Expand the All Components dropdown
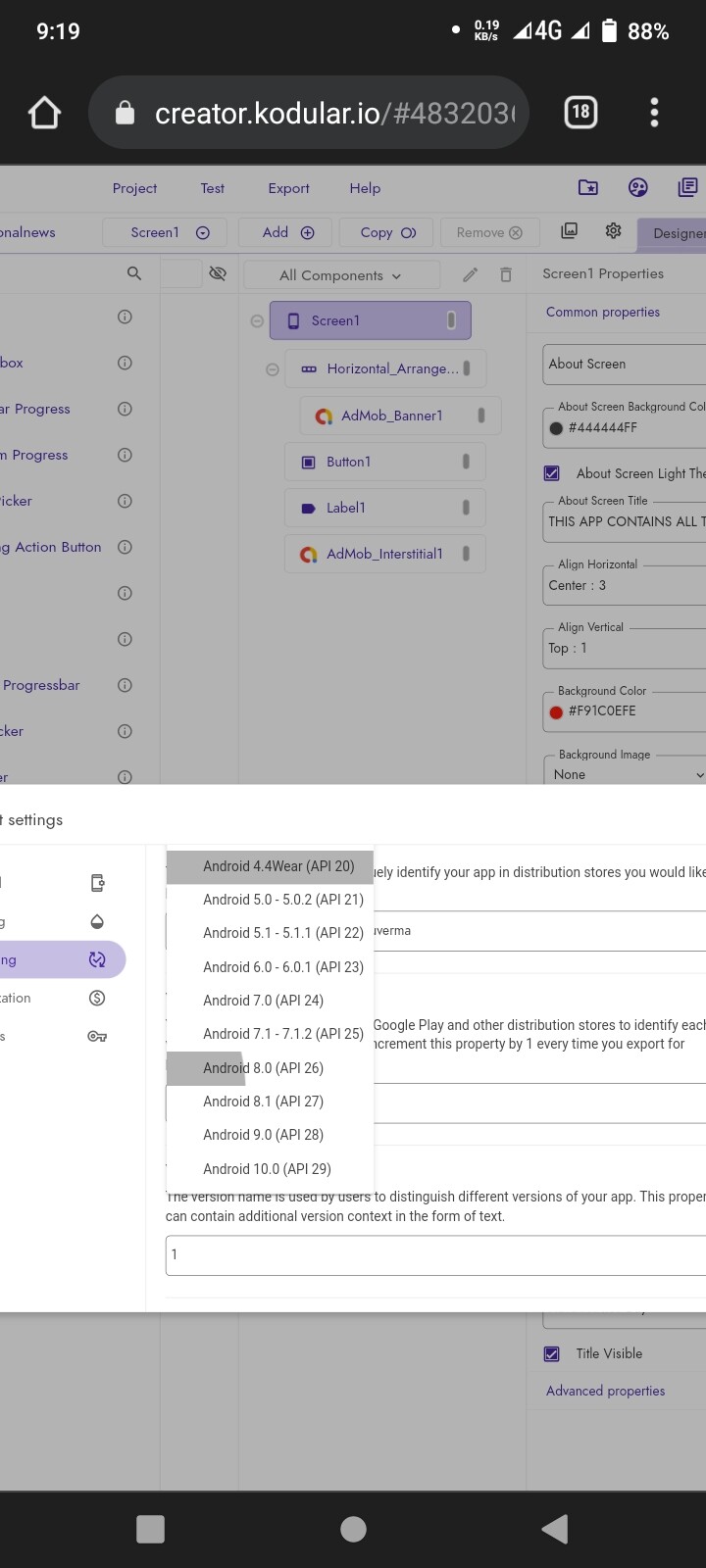 pyautogui.click(x=340, y=275)
